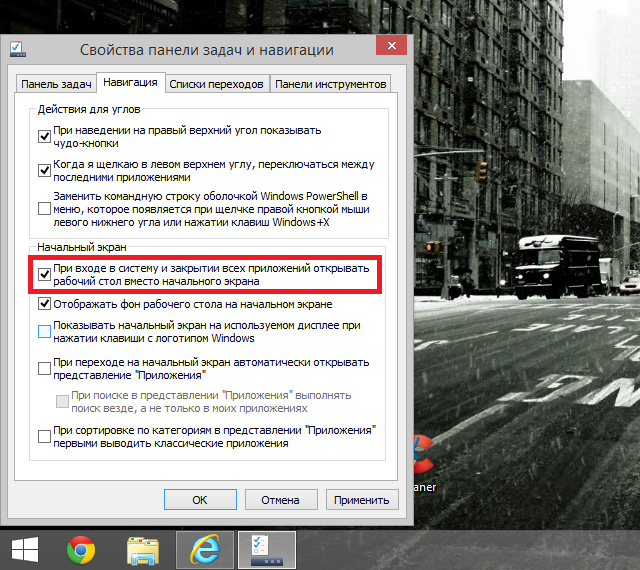The width and height of the screenshot is (640, 570).
Task: Enable showing Start screen on the display in use
Action: click(44, 331)
